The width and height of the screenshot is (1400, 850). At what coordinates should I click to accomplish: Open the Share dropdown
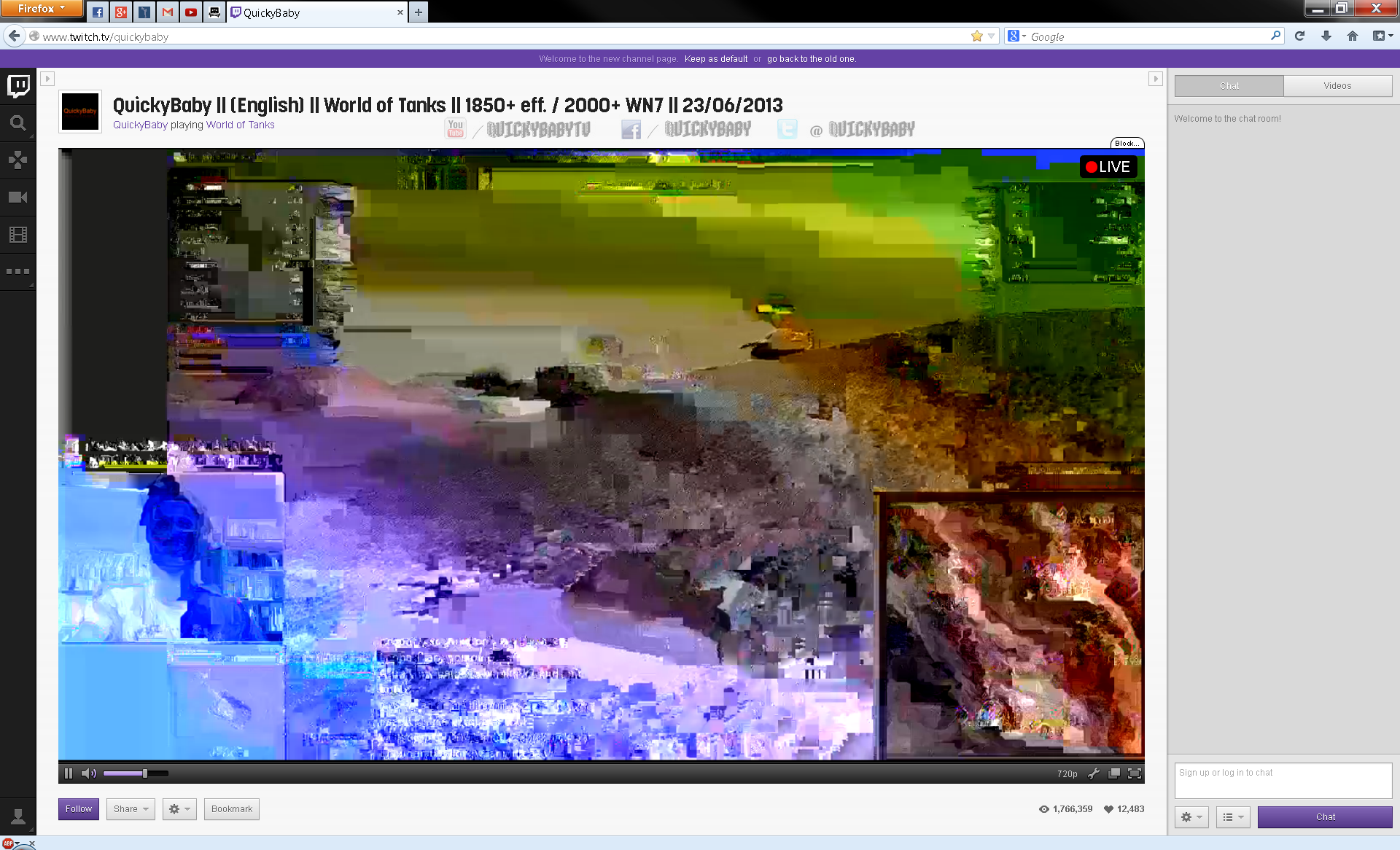(x=131, y=809)
